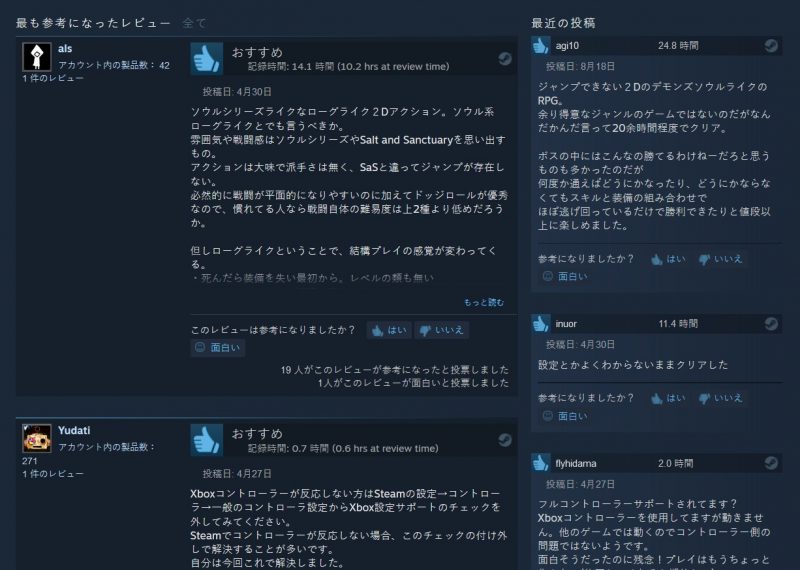
Task: Click the thumbs-up icon on als's review
Action: click(x=207, y=59)
